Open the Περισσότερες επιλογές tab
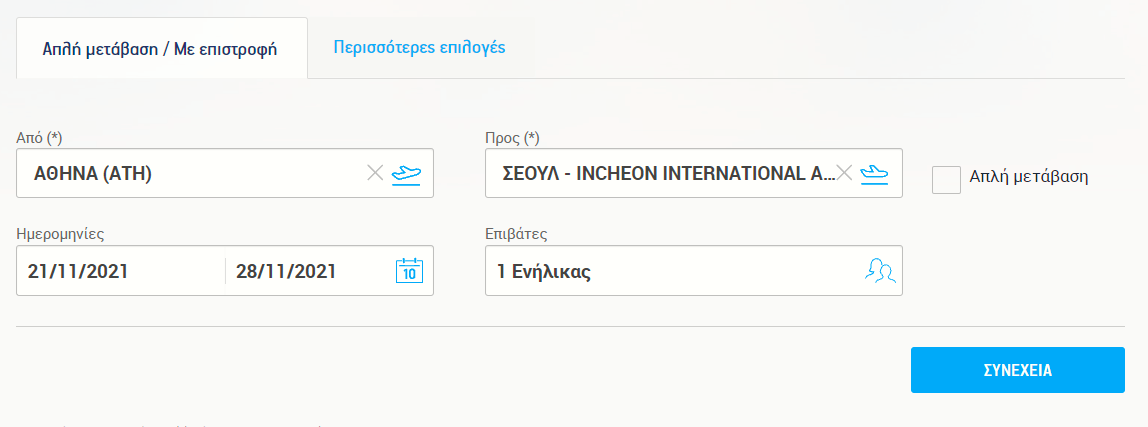Image resolution: width=1148 pixels, height=427 pixels. [419, 47]
